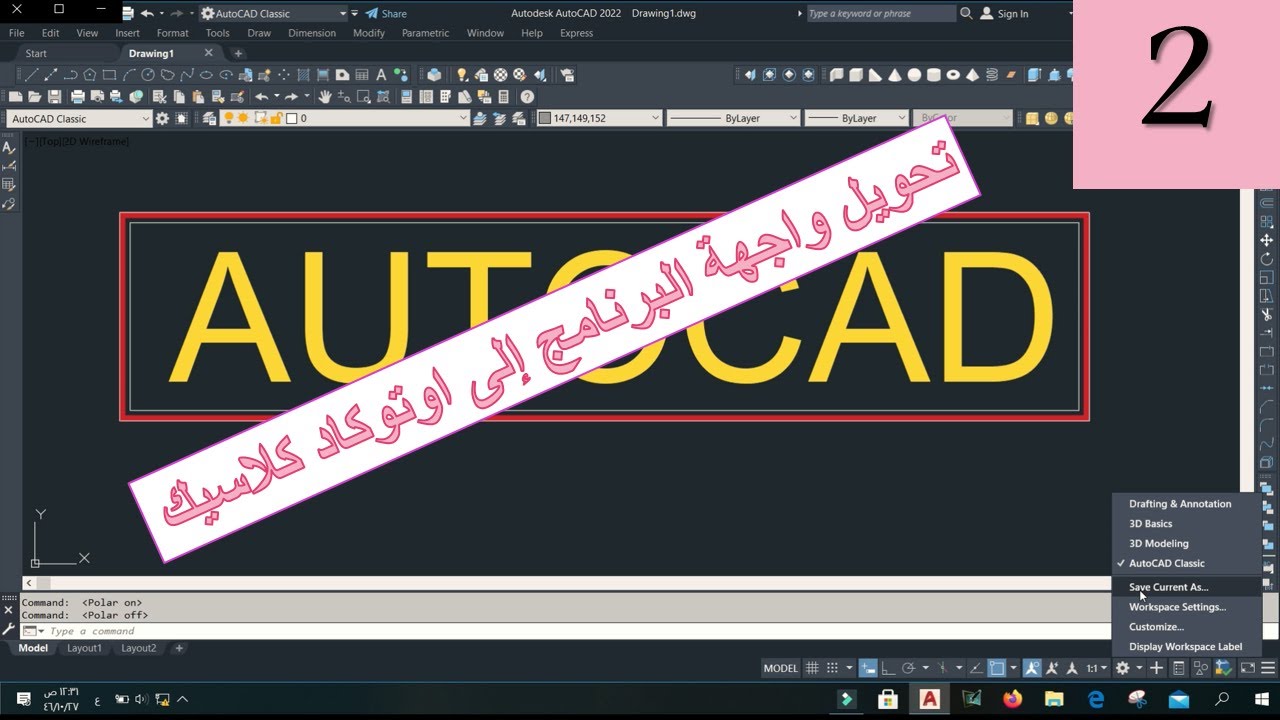Click the Helix modeling icon

tap(992, 75)
